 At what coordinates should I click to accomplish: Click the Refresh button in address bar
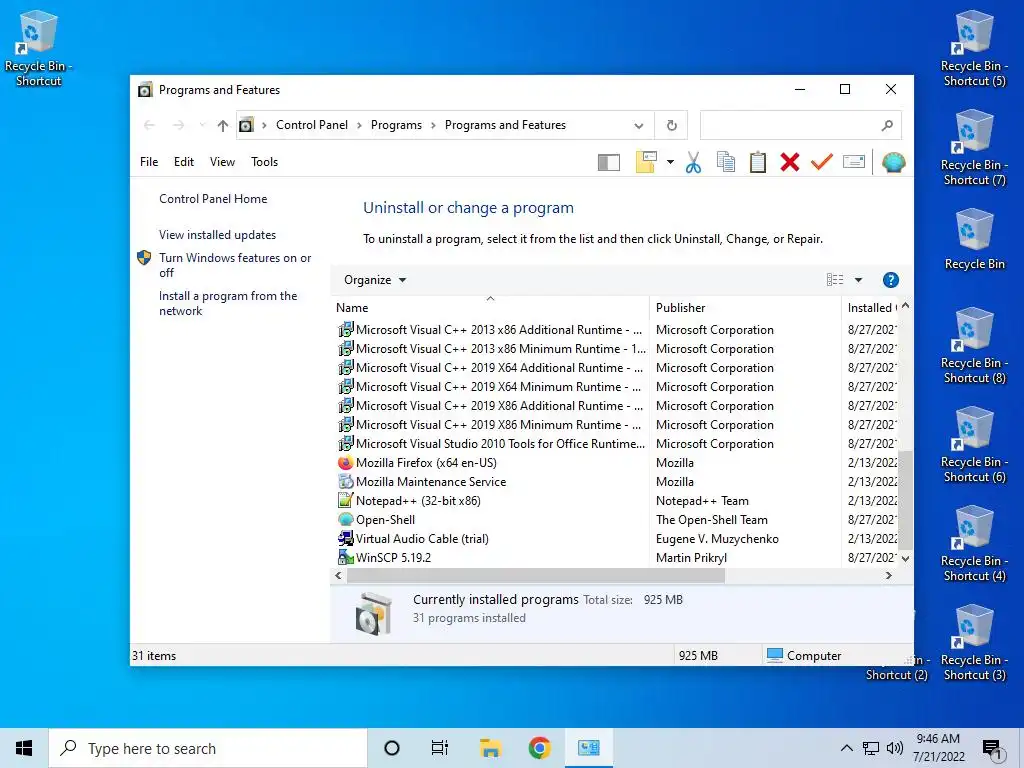(x=671, y=125)
